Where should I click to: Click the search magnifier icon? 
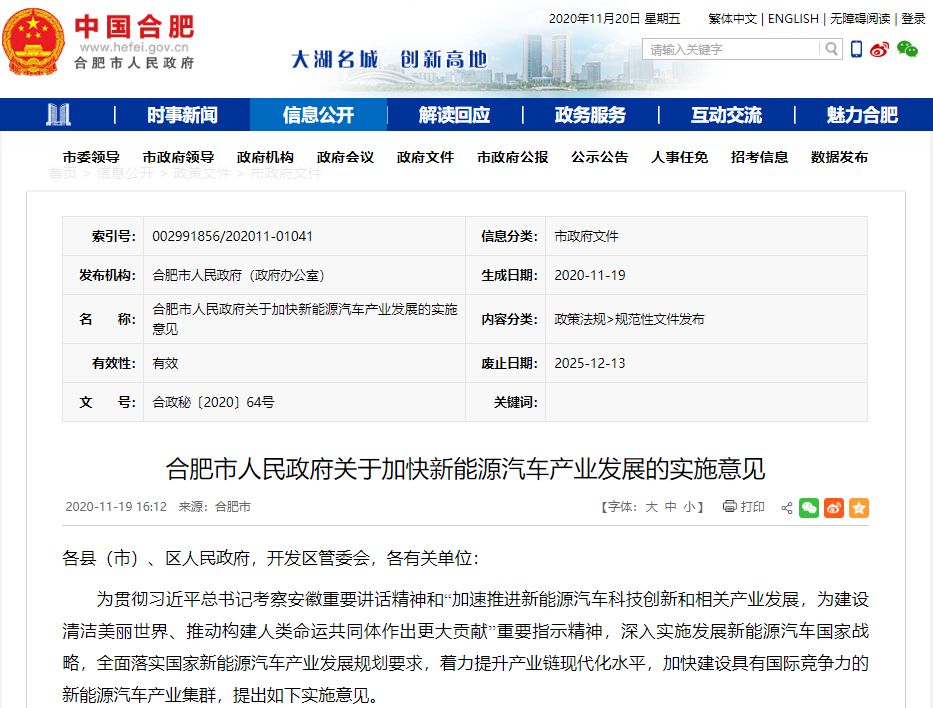pyautogui.click(x=831, y=48)
